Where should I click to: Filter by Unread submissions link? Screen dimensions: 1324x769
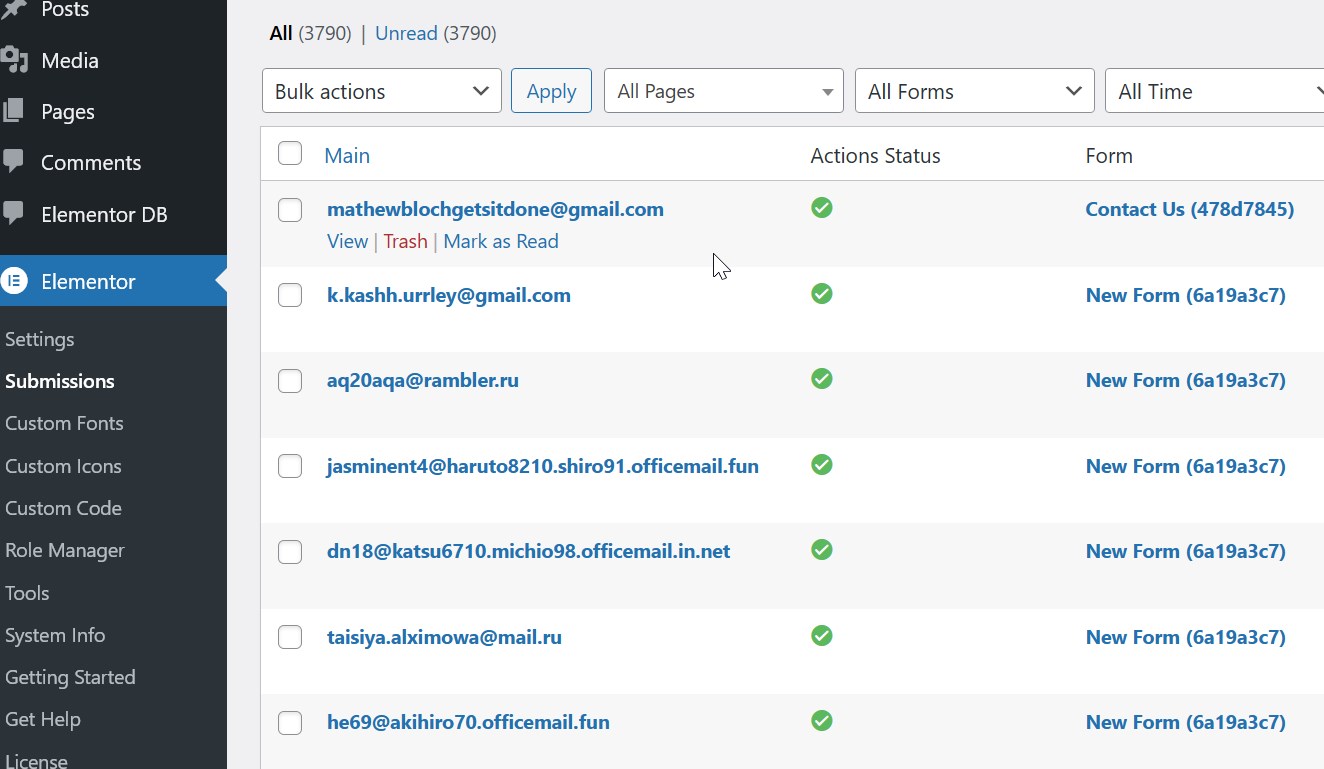406,34
